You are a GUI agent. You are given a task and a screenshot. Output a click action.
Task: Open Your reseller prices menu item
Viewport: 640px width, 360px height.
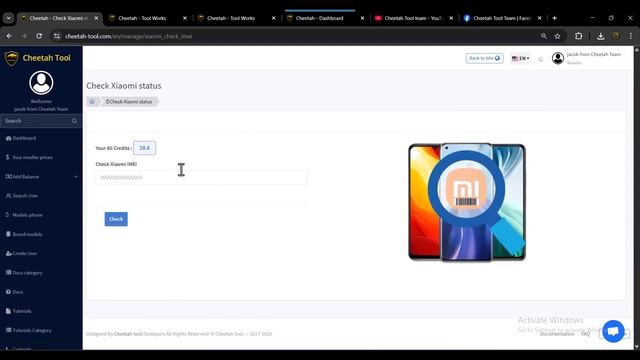coord(29,158)
